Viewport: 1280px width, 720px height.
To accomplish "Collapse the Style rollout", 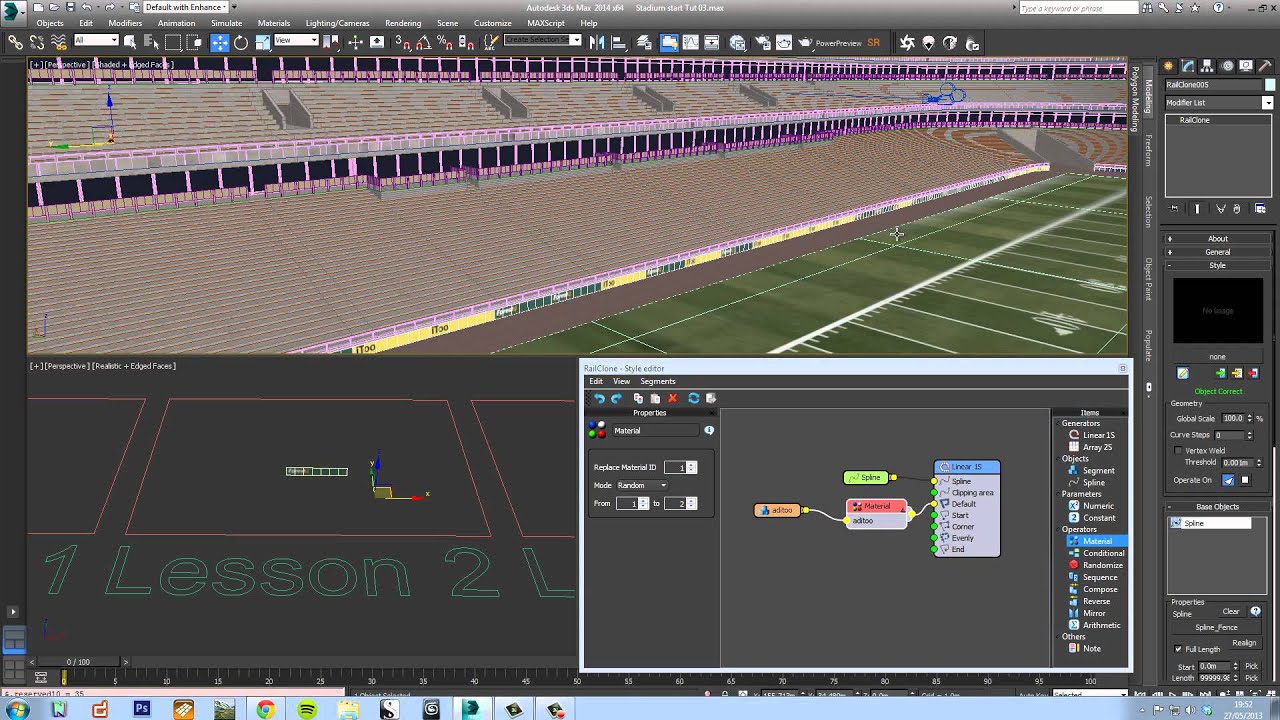I will point(1218,265).
